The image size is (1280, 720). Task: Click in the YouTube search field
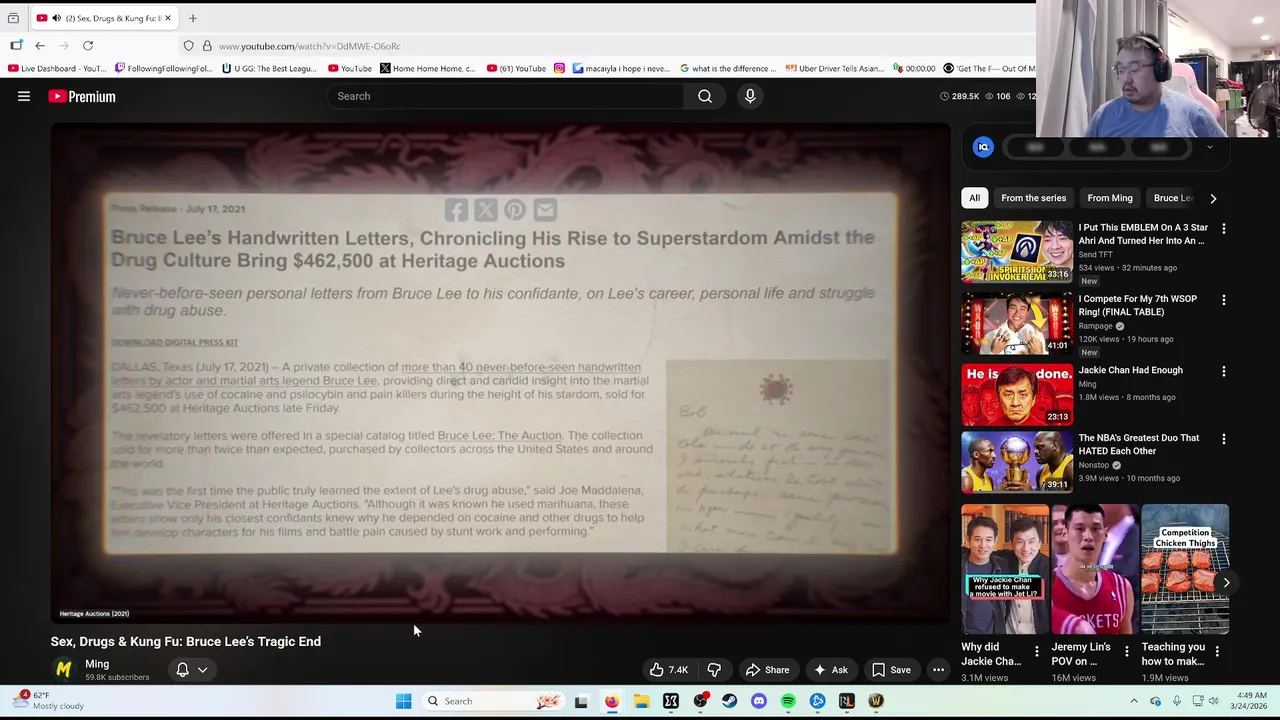pyautogui.click(x=505, y=96)
